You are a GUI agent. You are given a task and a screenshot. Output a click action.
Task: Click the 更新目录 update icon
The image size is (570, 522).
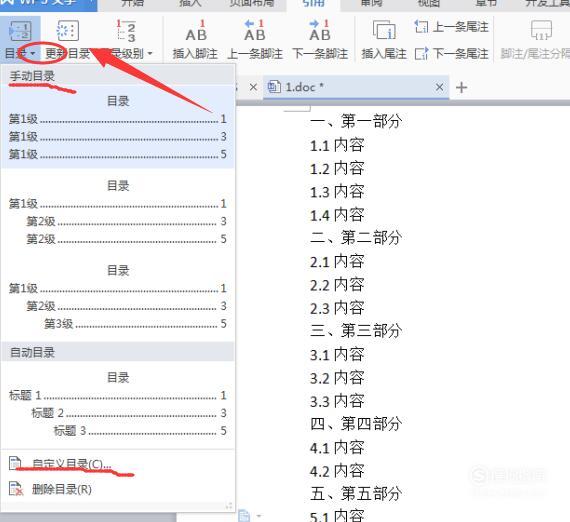[68, 31]
